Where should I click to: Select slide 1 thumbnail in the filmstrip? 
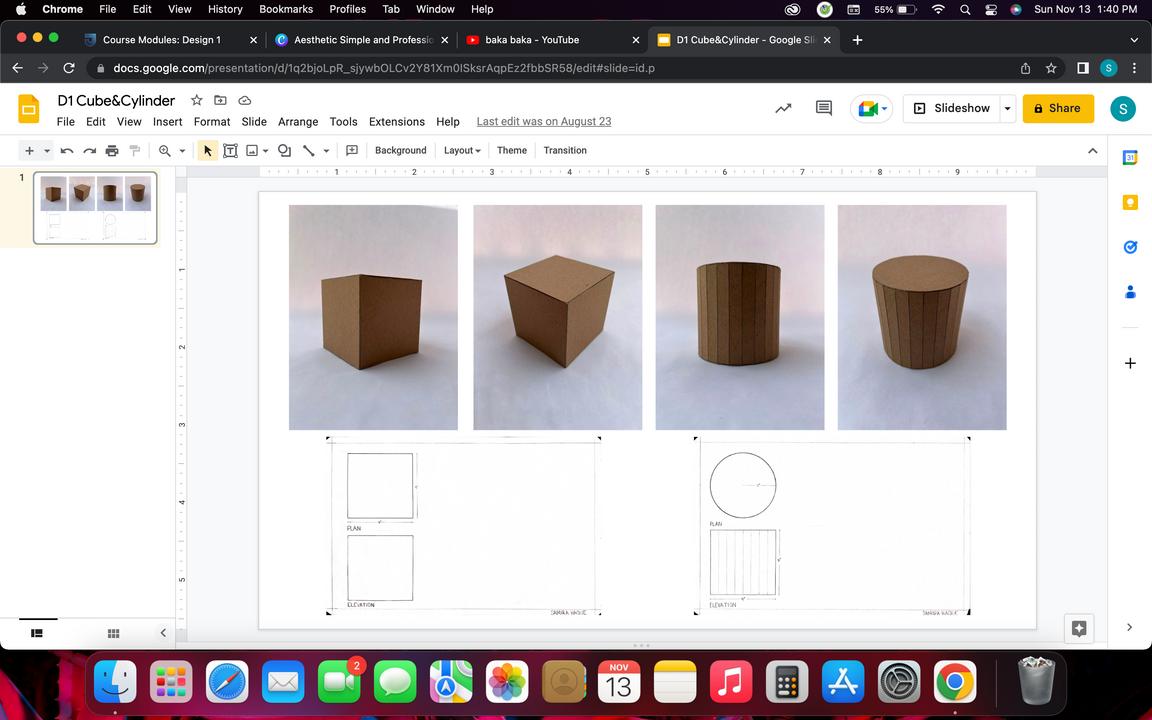tap(95, 208)
